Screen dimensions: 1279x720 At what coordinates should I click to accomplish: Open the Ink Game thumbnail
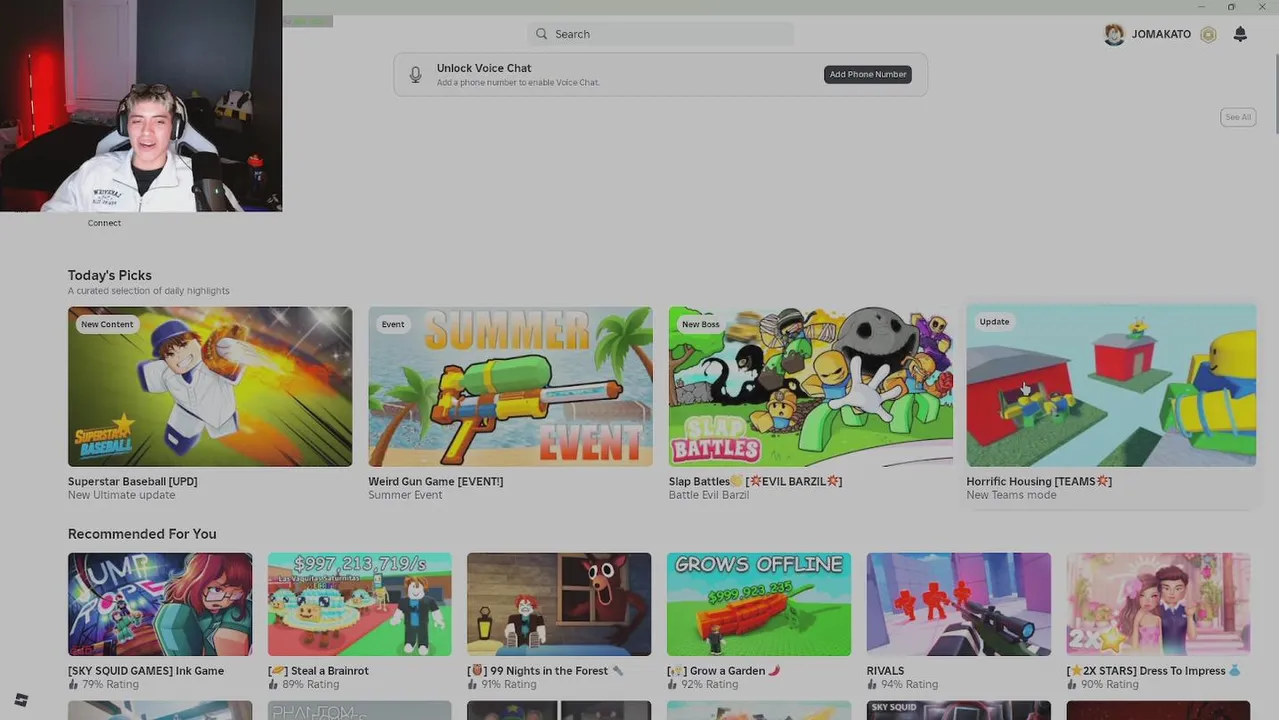(x=160, y=604)
